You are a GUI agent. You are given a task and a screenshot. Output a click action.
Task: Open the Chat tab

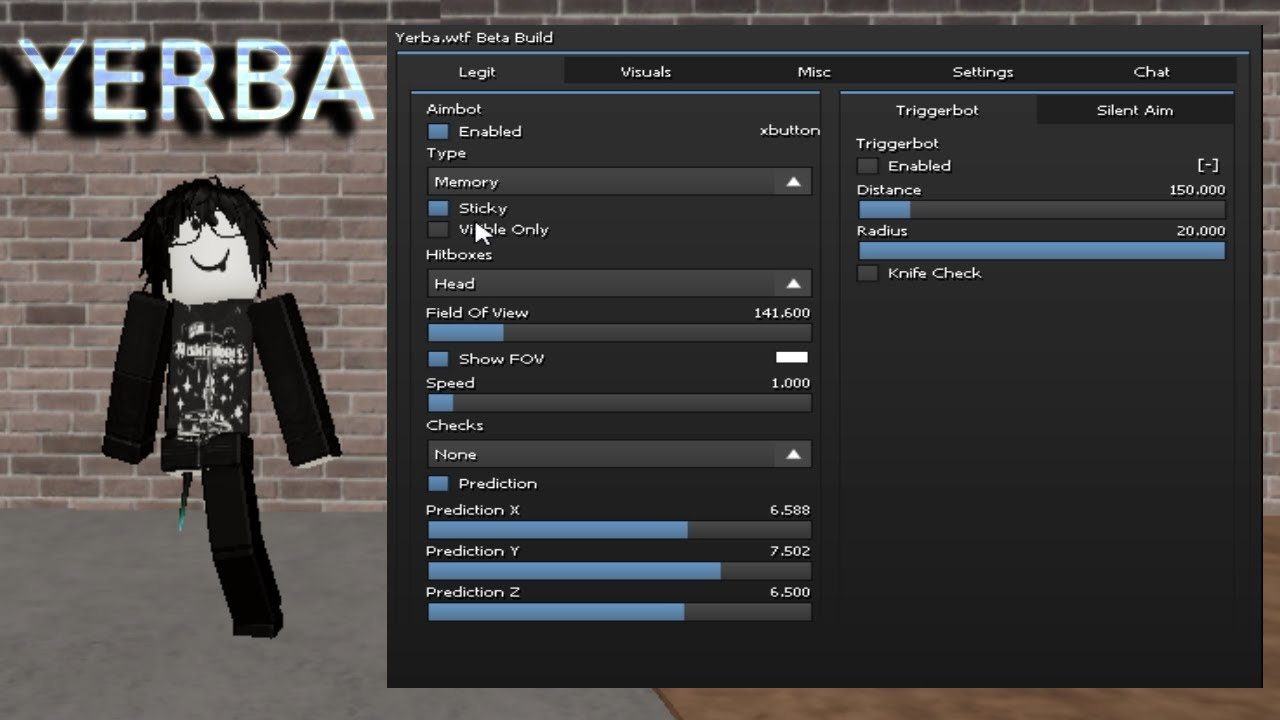[x=1152, y=72]
